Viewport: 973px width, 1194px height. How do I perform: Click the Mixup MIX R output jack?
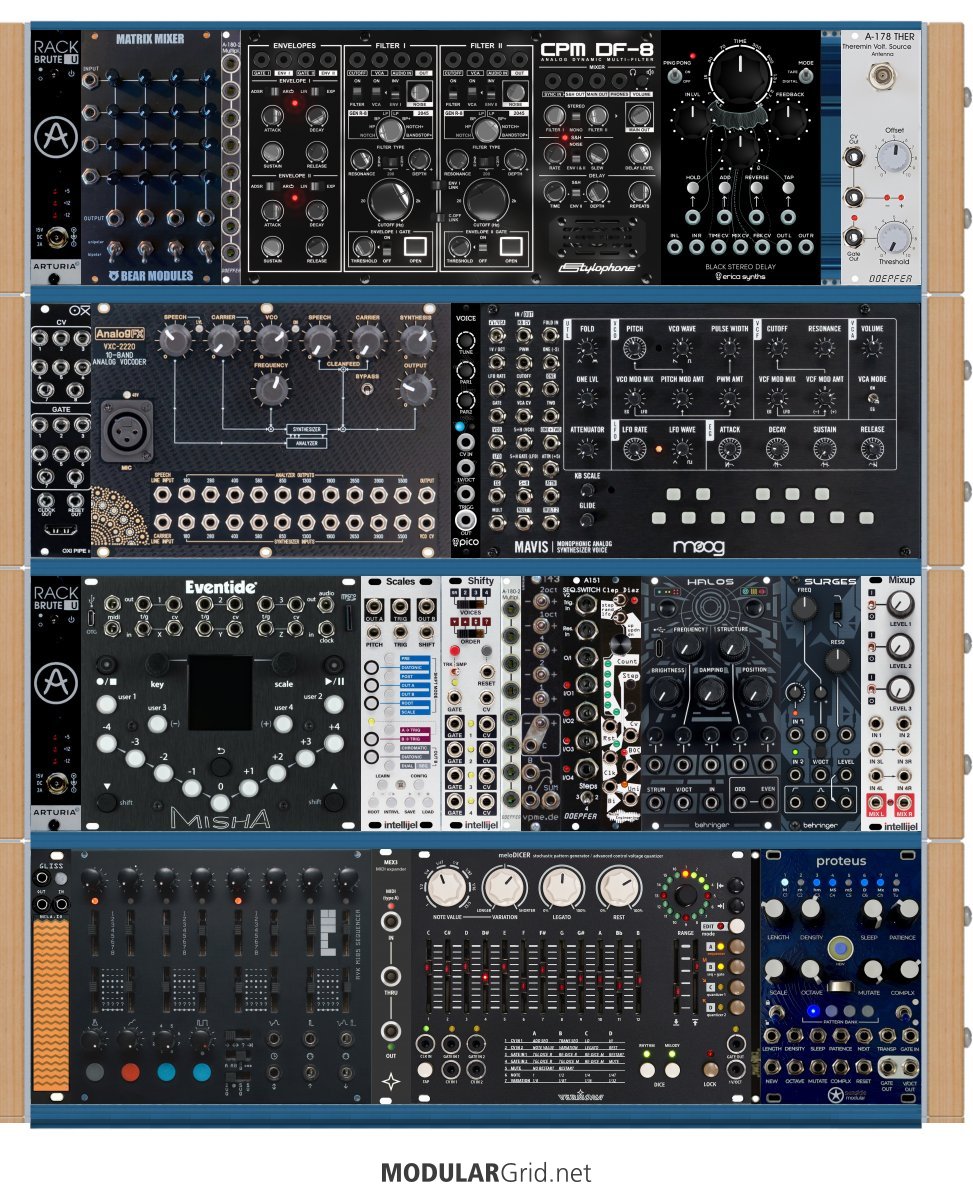tap(904, 801)
